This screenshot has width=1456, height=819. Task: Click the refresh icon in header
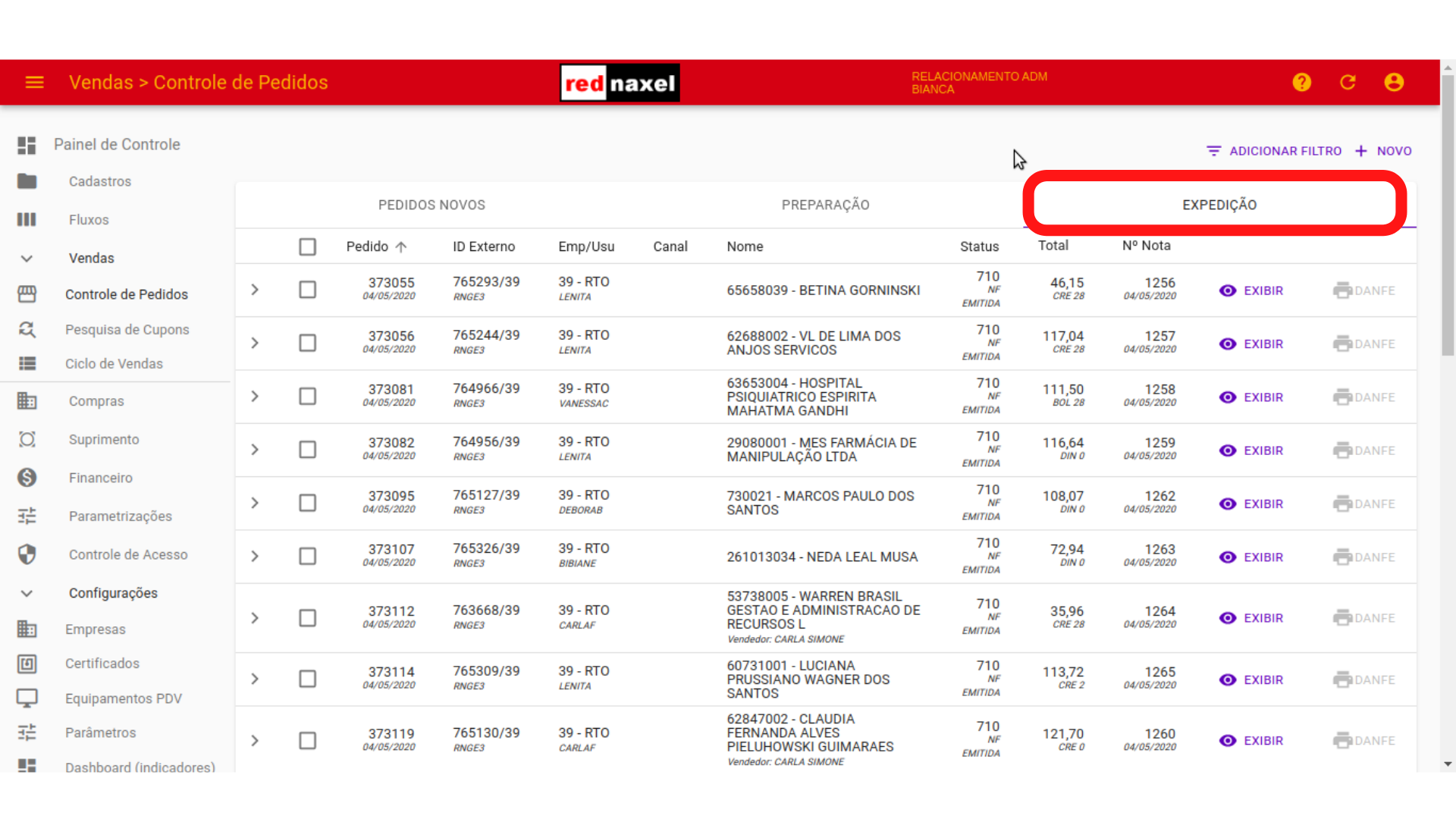pos(1348,83)
